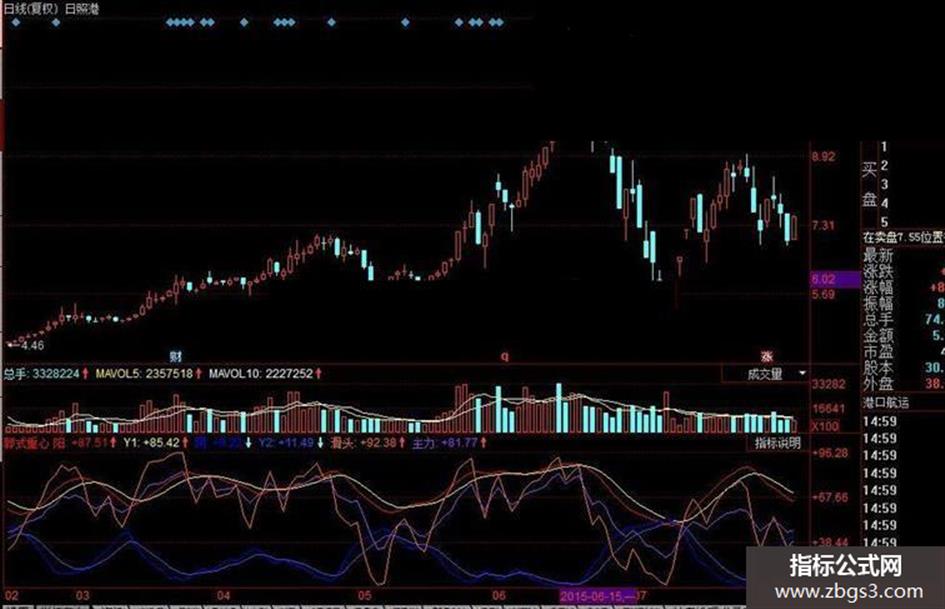
Task: Click the 33282 volume axis label
Action: (x=829, y=384)
